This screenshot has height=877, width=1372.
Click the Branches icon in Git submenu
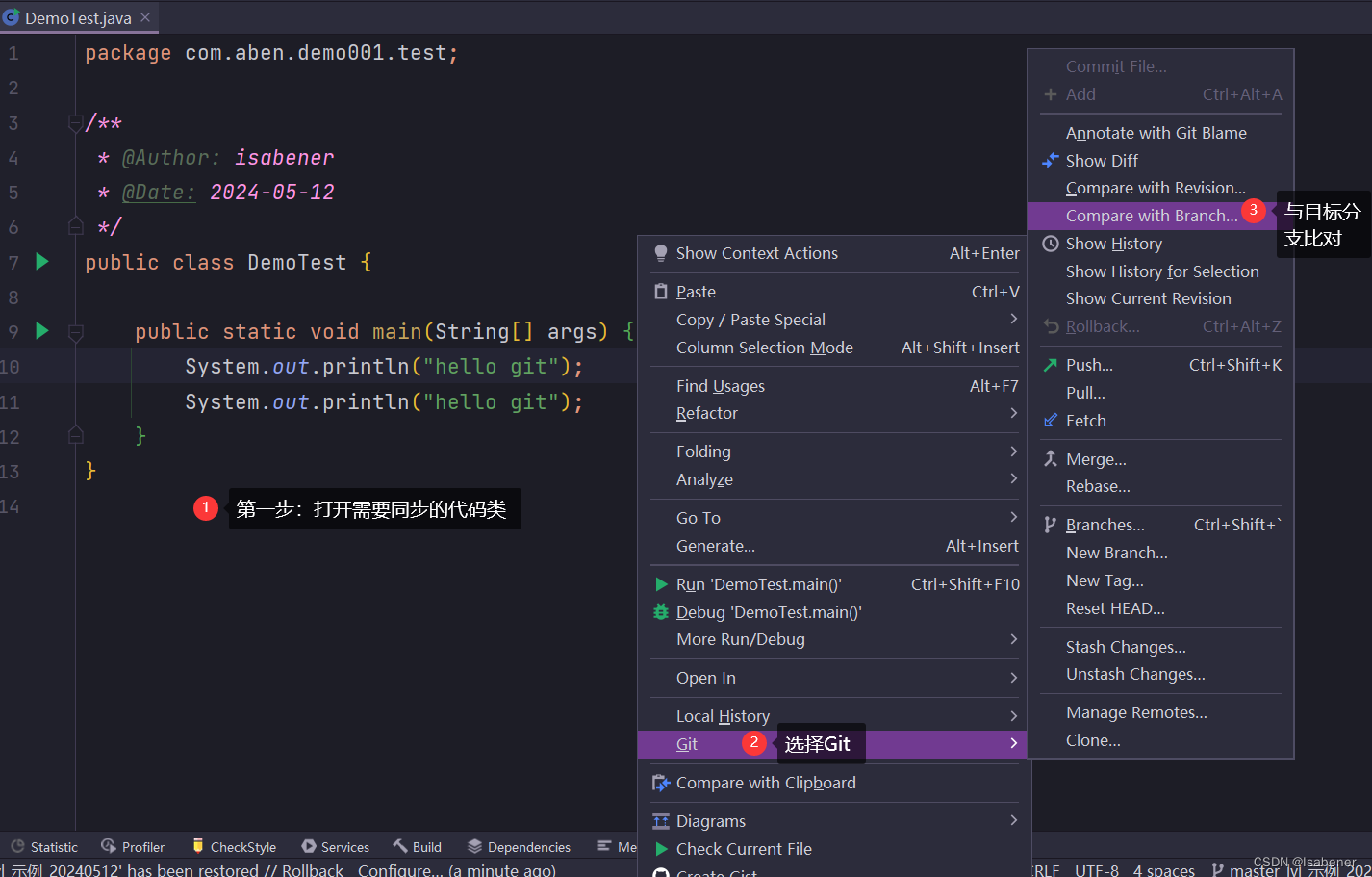1051,525
